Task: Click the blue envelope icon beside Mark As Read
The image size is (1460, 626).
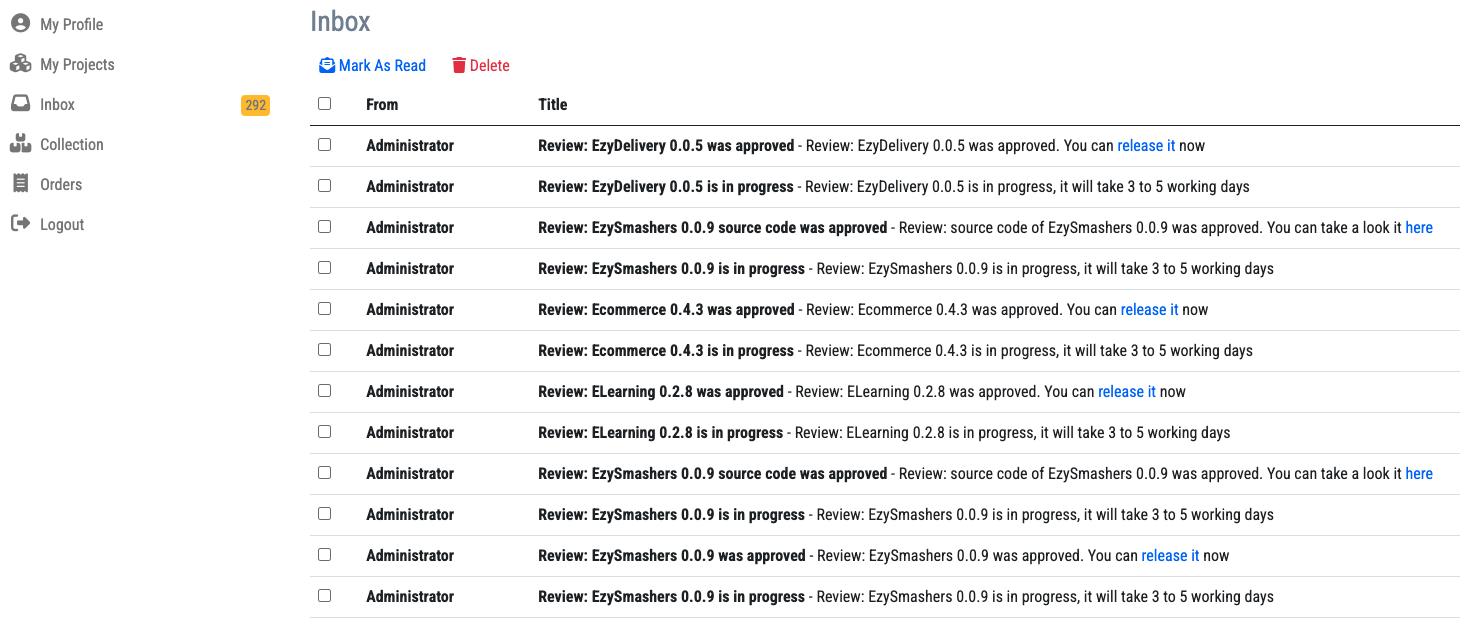Action: click(327, 65)
